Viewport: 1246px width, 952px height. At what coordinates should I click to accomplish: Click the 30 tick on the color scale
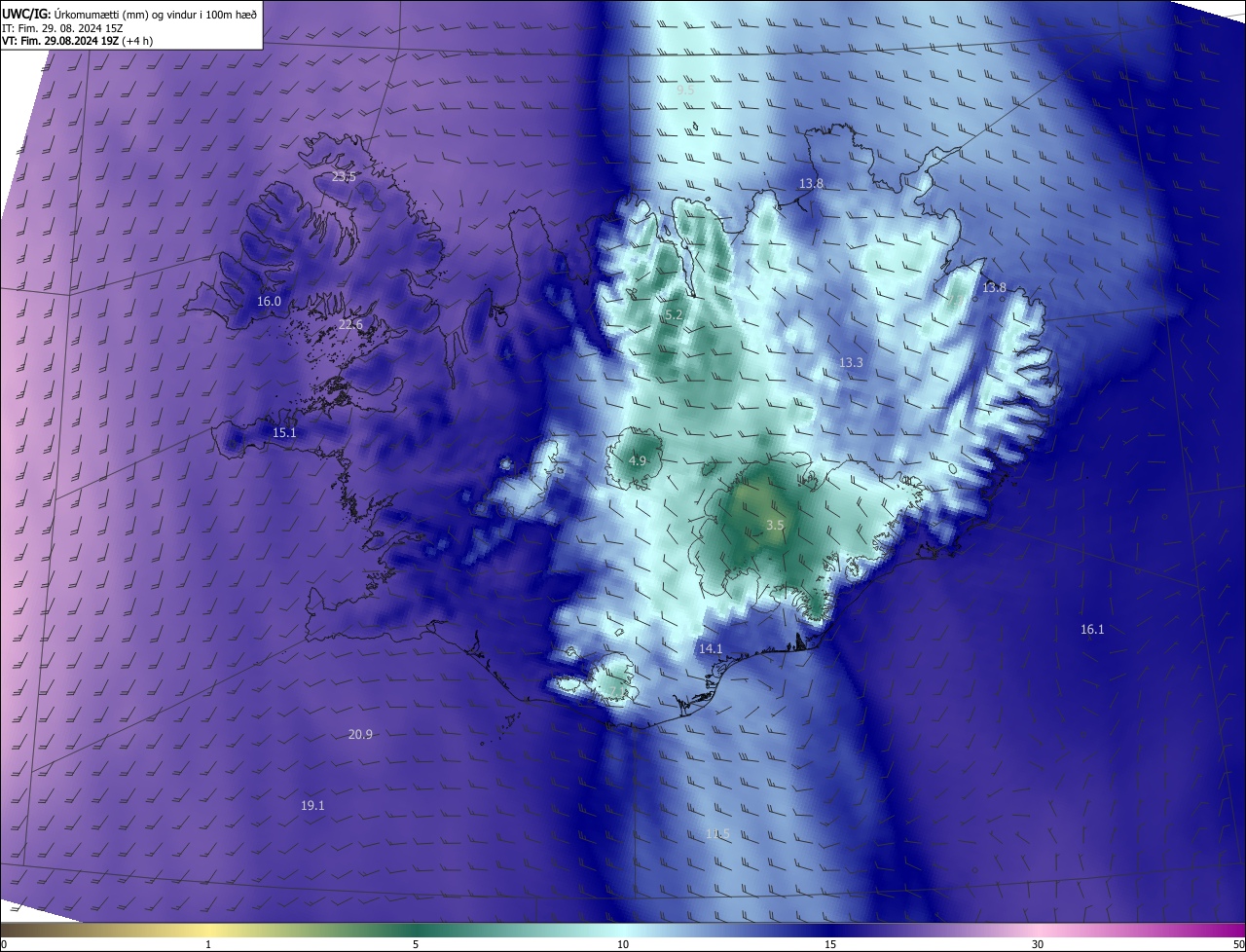[1038, 945]
